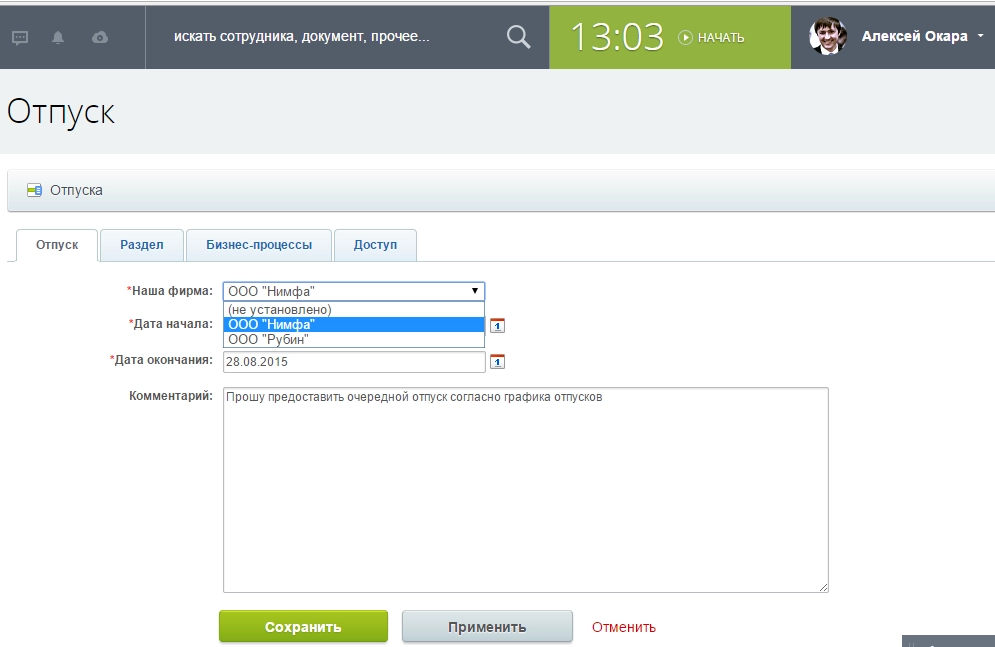Image resolution: width=995 pixels, height=647 pixels.
Task: Open calendar picker for end date
Action: [x=497, y=361]
